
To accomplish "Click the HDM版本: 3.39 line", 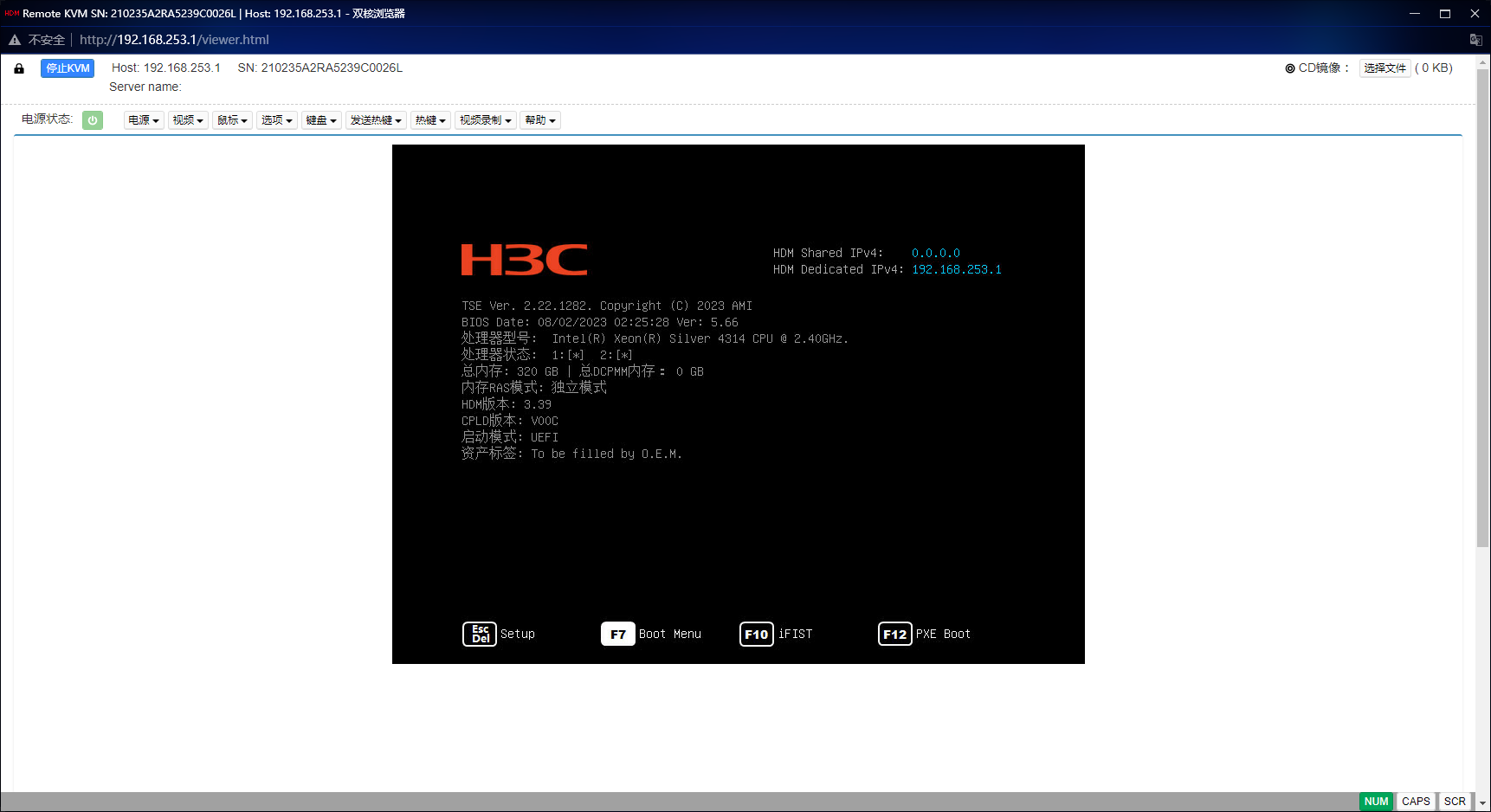I will coord(507,404).
